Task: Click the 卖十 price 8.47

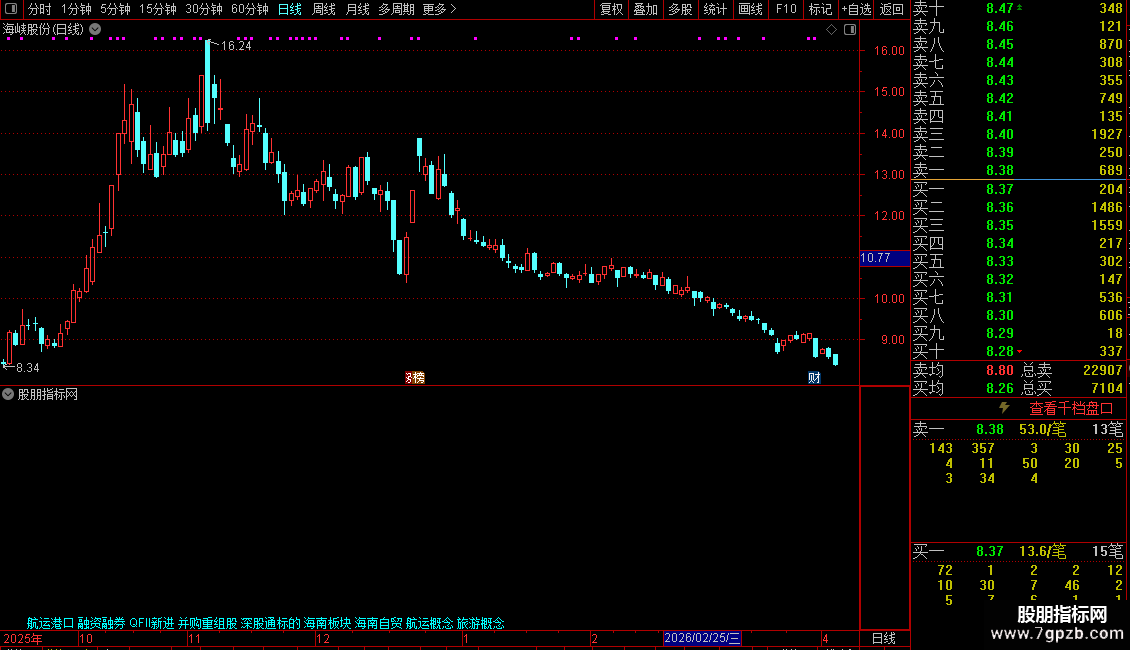Action: pyautogui.click(x=1000, y=9)
